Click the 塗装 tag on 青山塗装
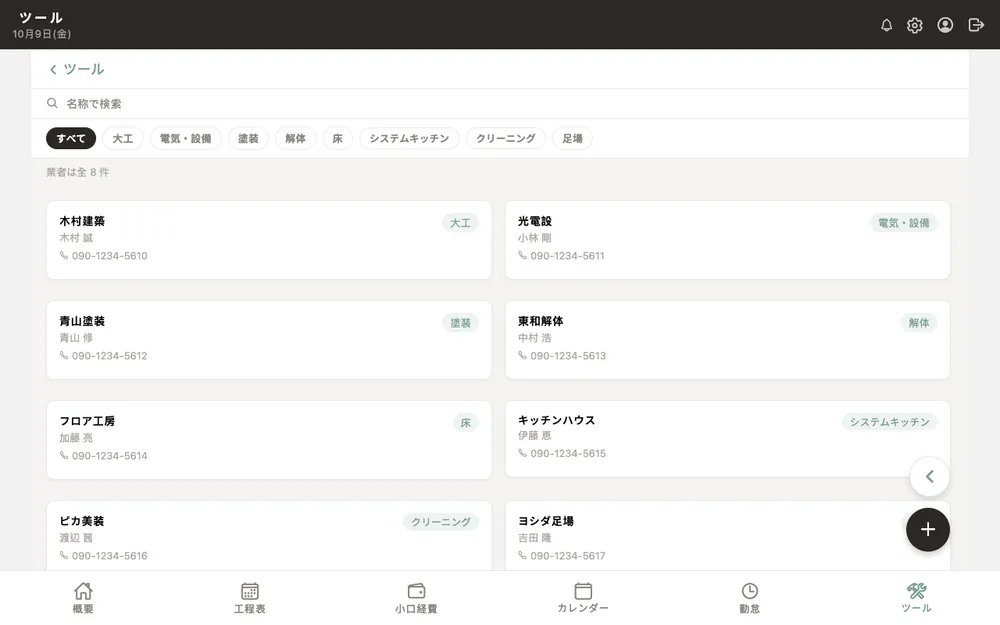Image resolution: width=1000 pixels, height=625 pixels. point(460,323)
